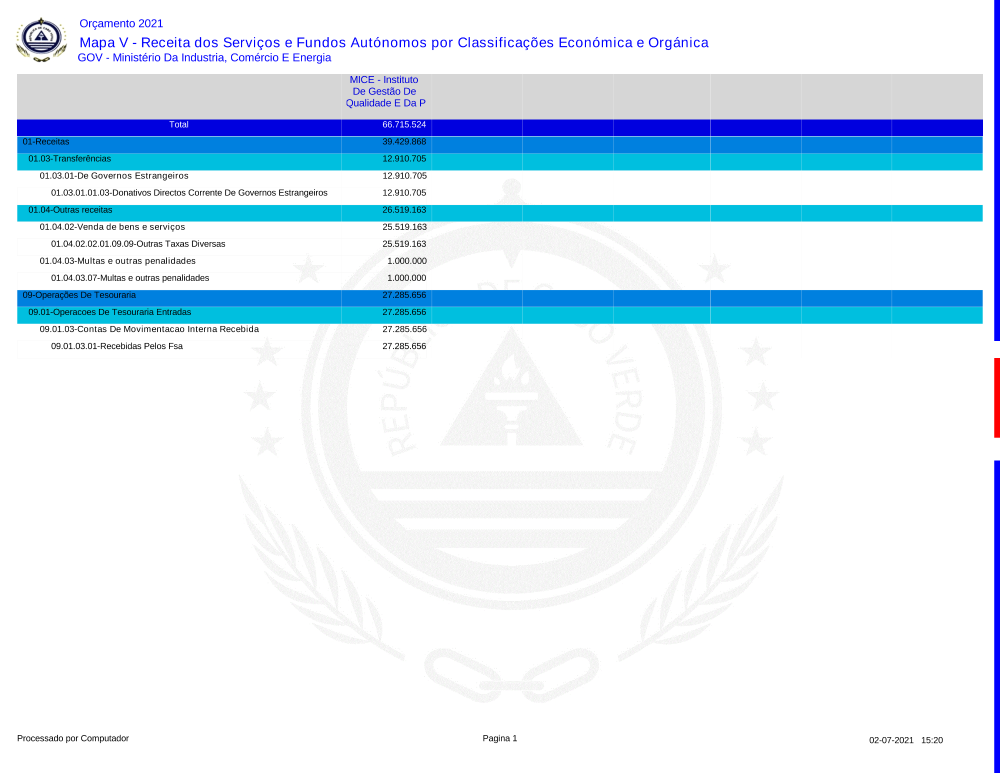This screenshot has height=773, width=1000.
Task: Expand the "01.03-Transferências" category row
Action: pyautogui.click(x=69, y=159)
